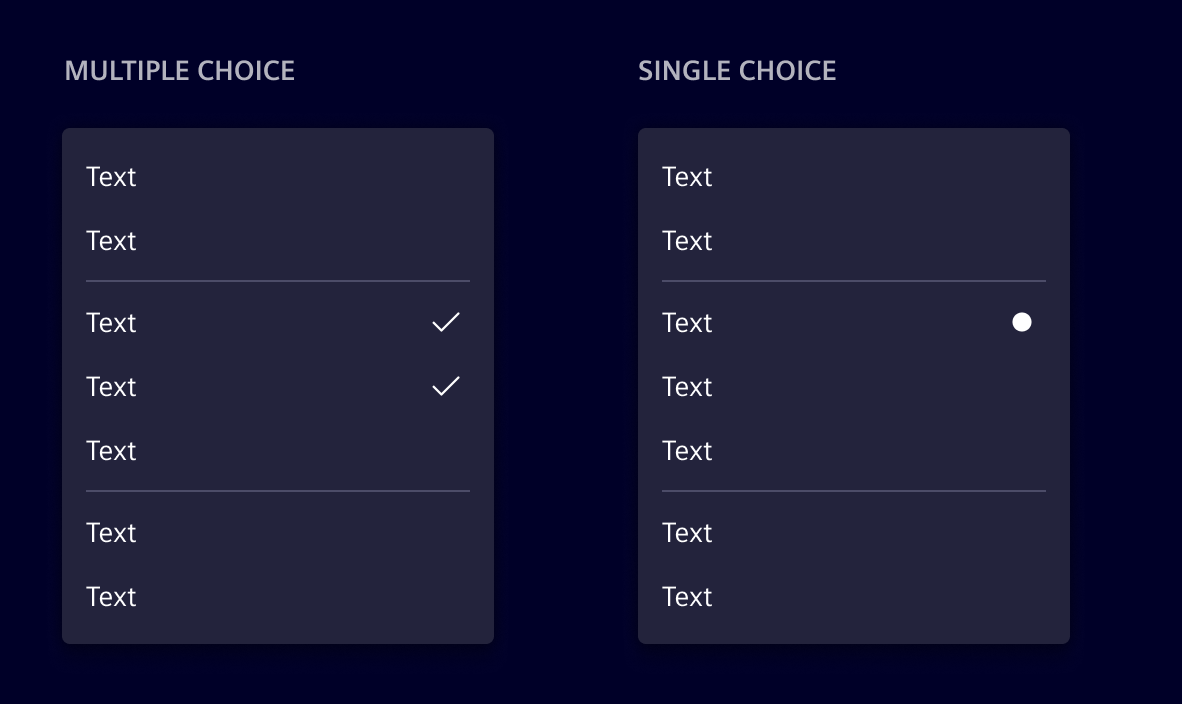Click the MULTIPLE CHOICE heading
1182x704 pixels.
point(180,71)
